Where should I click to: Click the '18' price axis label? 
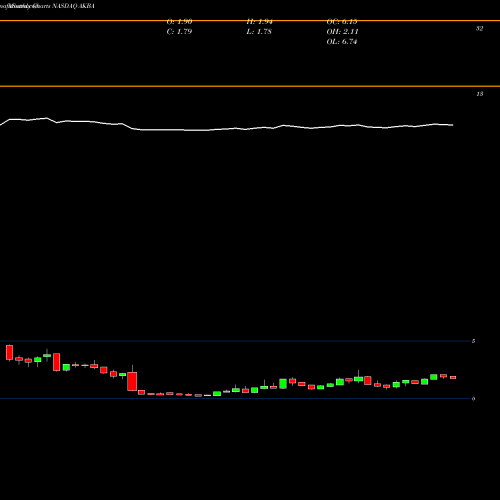click(x=479, y=94)
